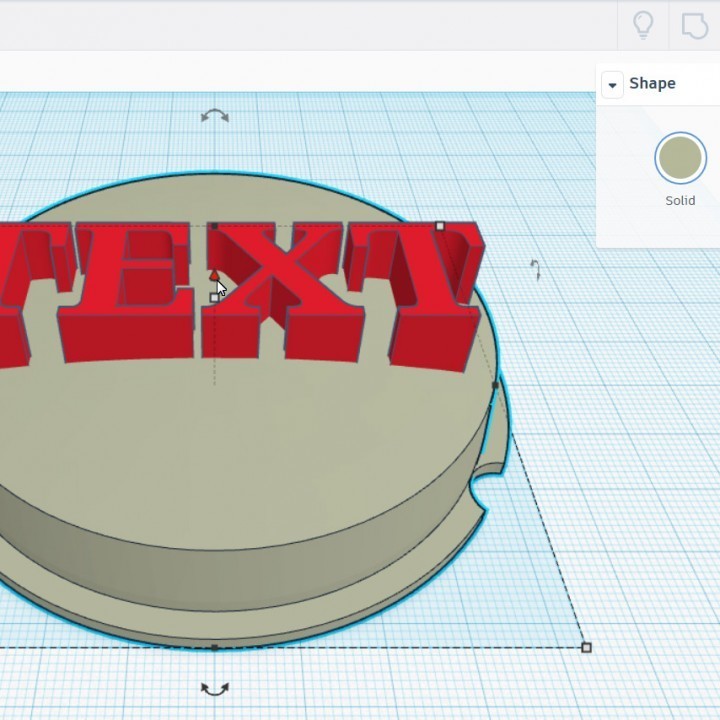Image resolution: width=720 pixels, height=720 pixels.
Task: Collapse the Shape panel with arrow
Action: pos(612,85)
